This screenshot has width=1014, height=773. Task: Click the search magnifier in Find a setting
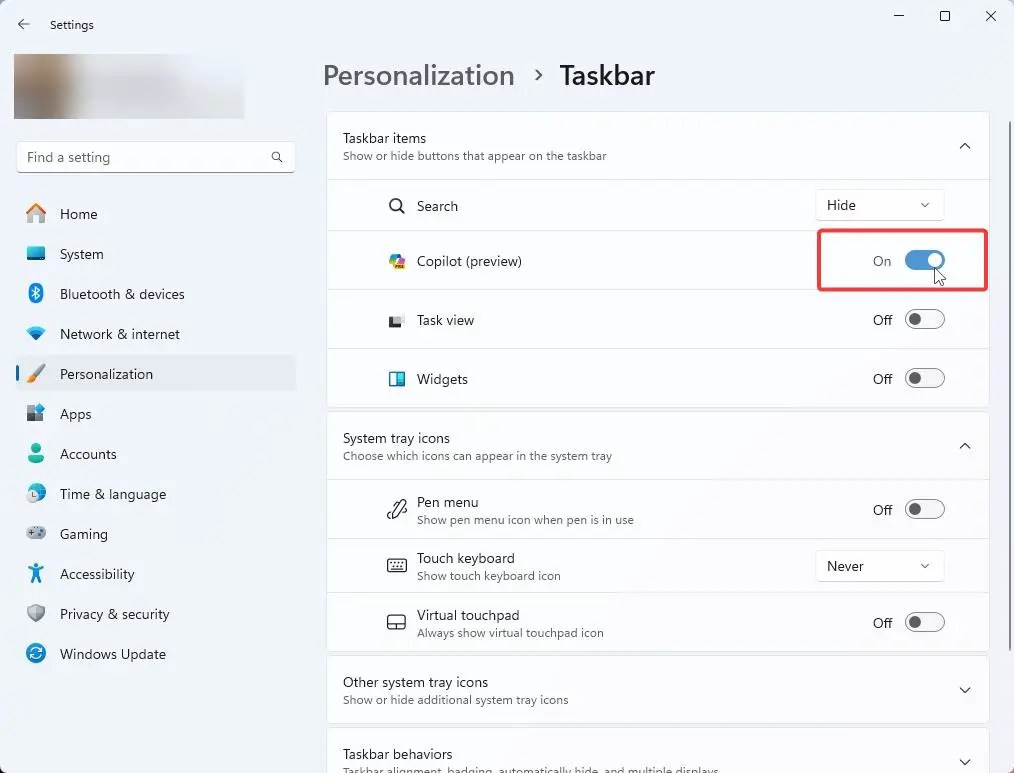(x=276, y=157)
